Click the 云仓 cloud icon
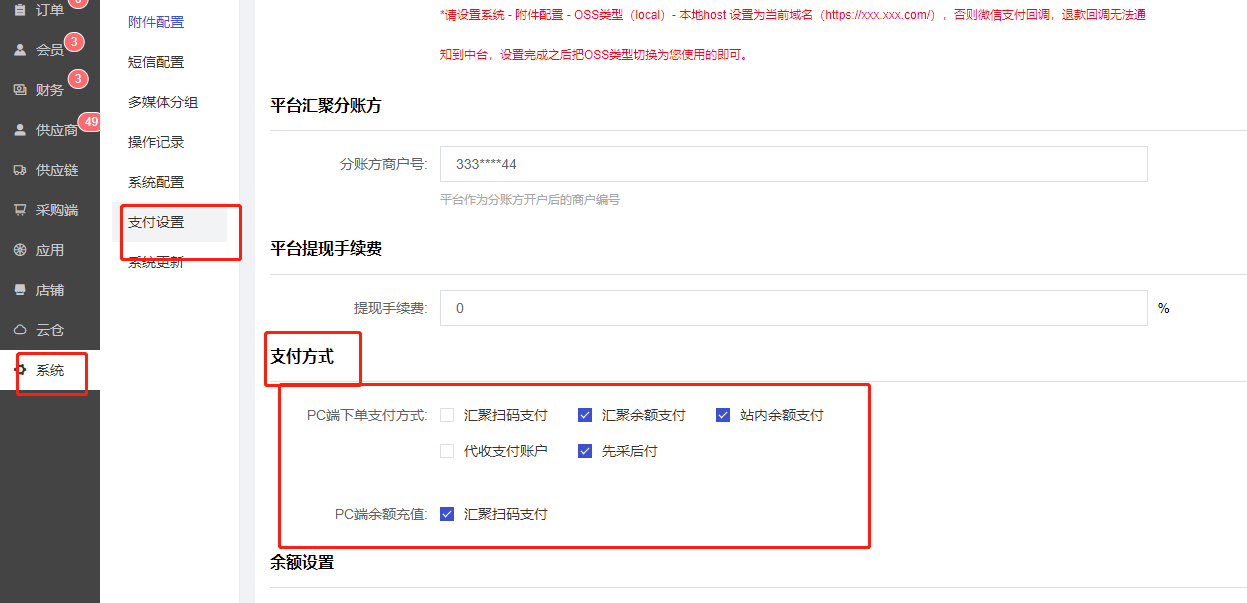The width and height of the screenshot is (1247, 603). (x=20, y=330)
